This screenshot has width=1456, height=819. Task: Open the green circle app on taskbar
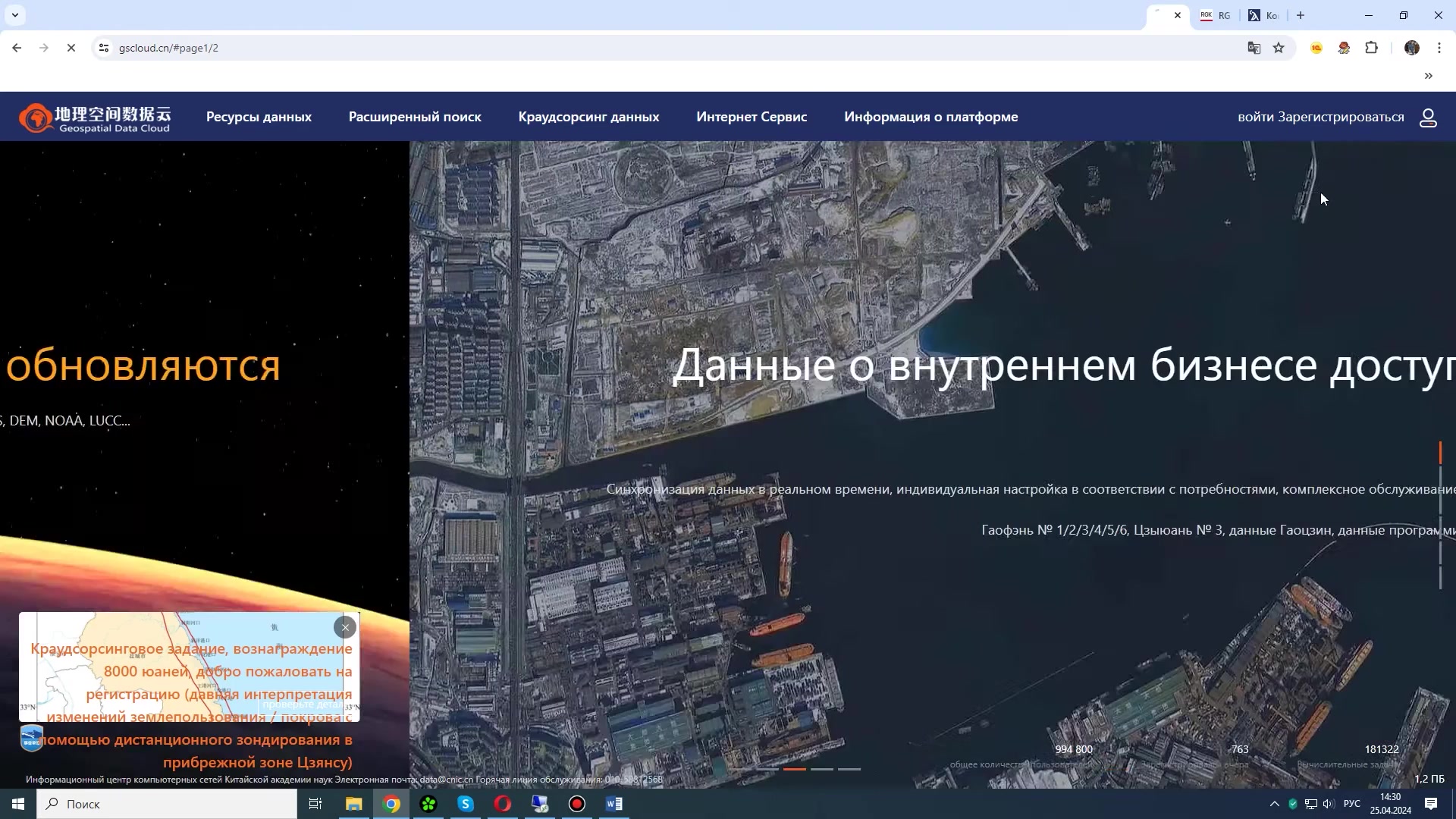point(428,804)
